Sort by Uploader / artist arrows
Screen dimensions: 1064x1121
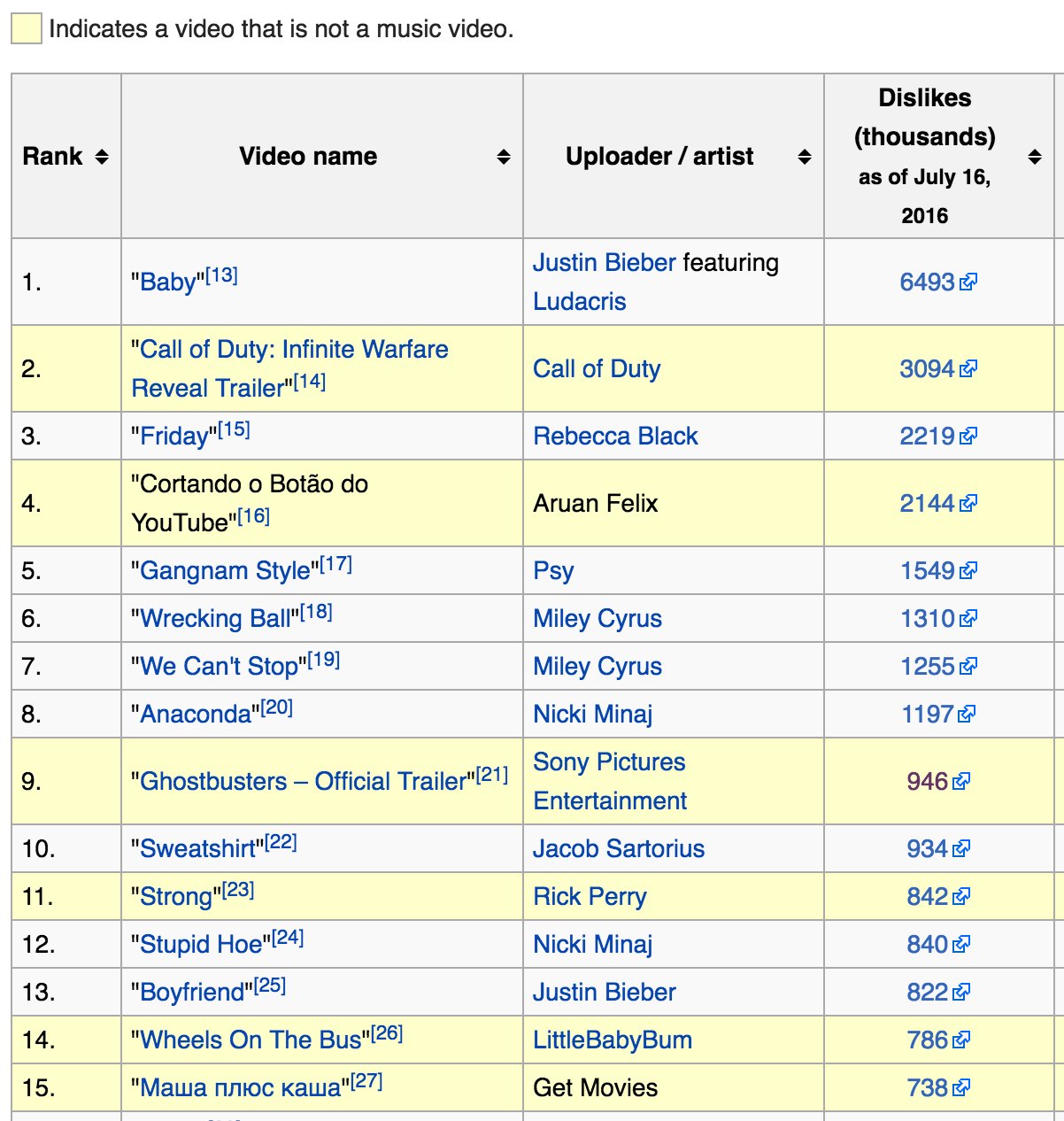pyautogui.click(x=805, y=157)
